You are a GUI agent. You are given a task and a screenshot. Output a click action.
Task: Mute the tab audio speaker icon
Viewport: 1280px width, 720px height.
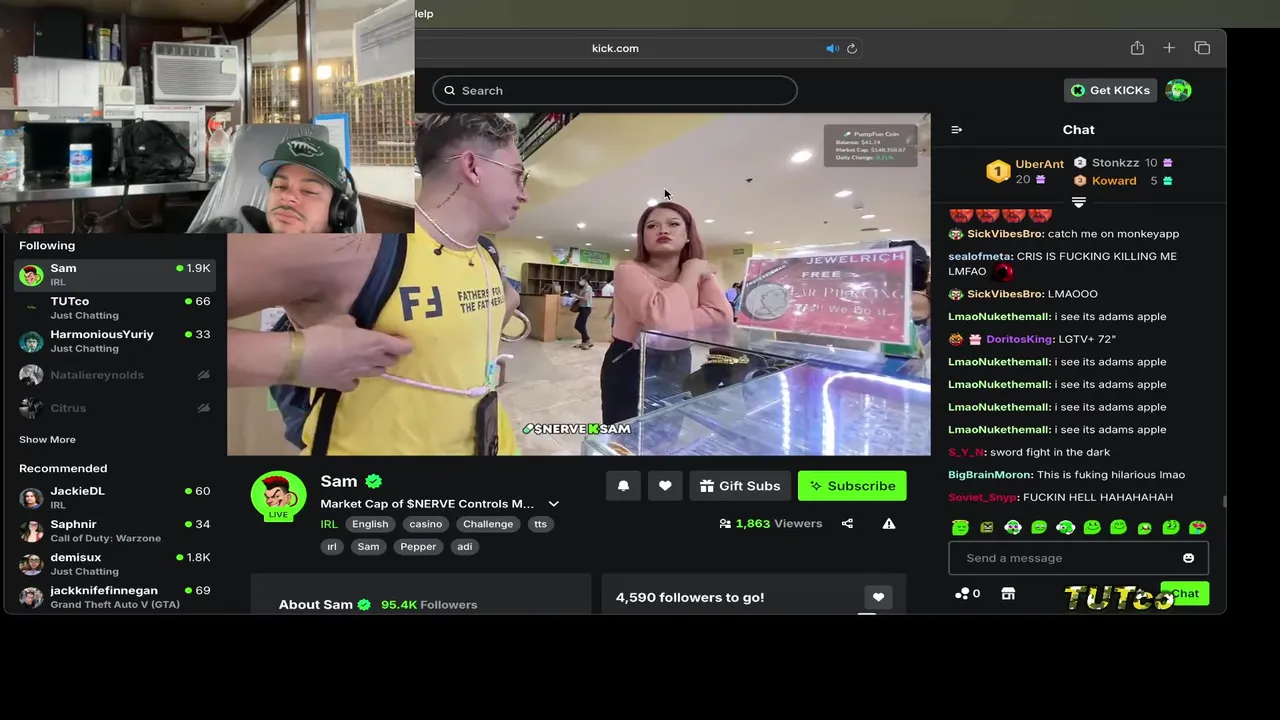tap(831, 48)
